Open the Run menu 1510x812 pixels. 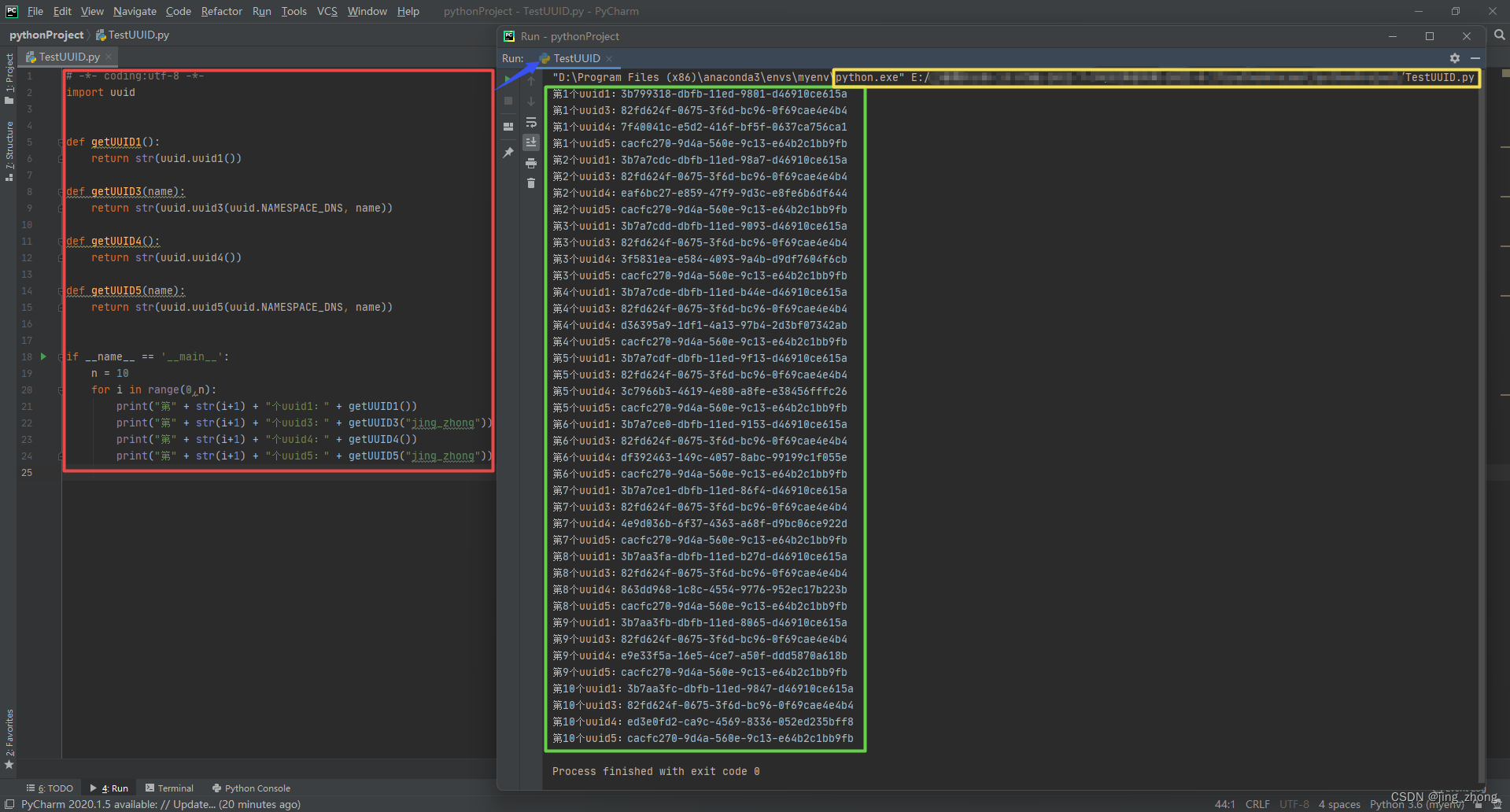click(x=262, y=11)
